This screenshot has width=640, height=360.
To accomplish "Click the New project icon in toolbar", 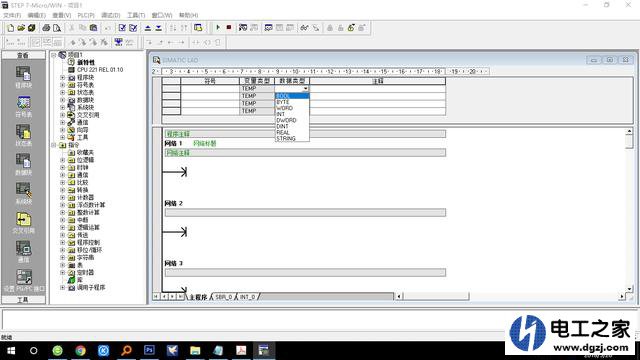I will [11, 28].
